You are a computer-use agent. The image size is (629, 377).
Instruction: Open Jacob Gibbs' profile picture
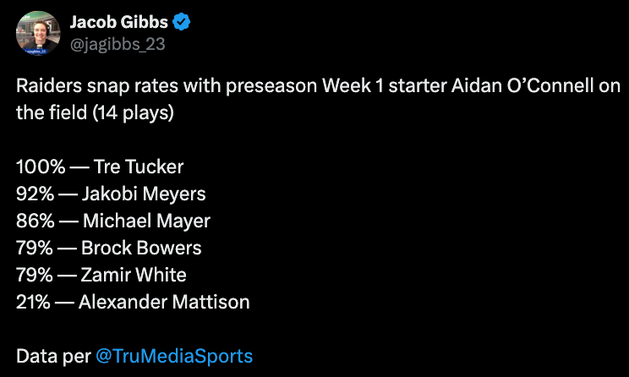coord(38,33)
